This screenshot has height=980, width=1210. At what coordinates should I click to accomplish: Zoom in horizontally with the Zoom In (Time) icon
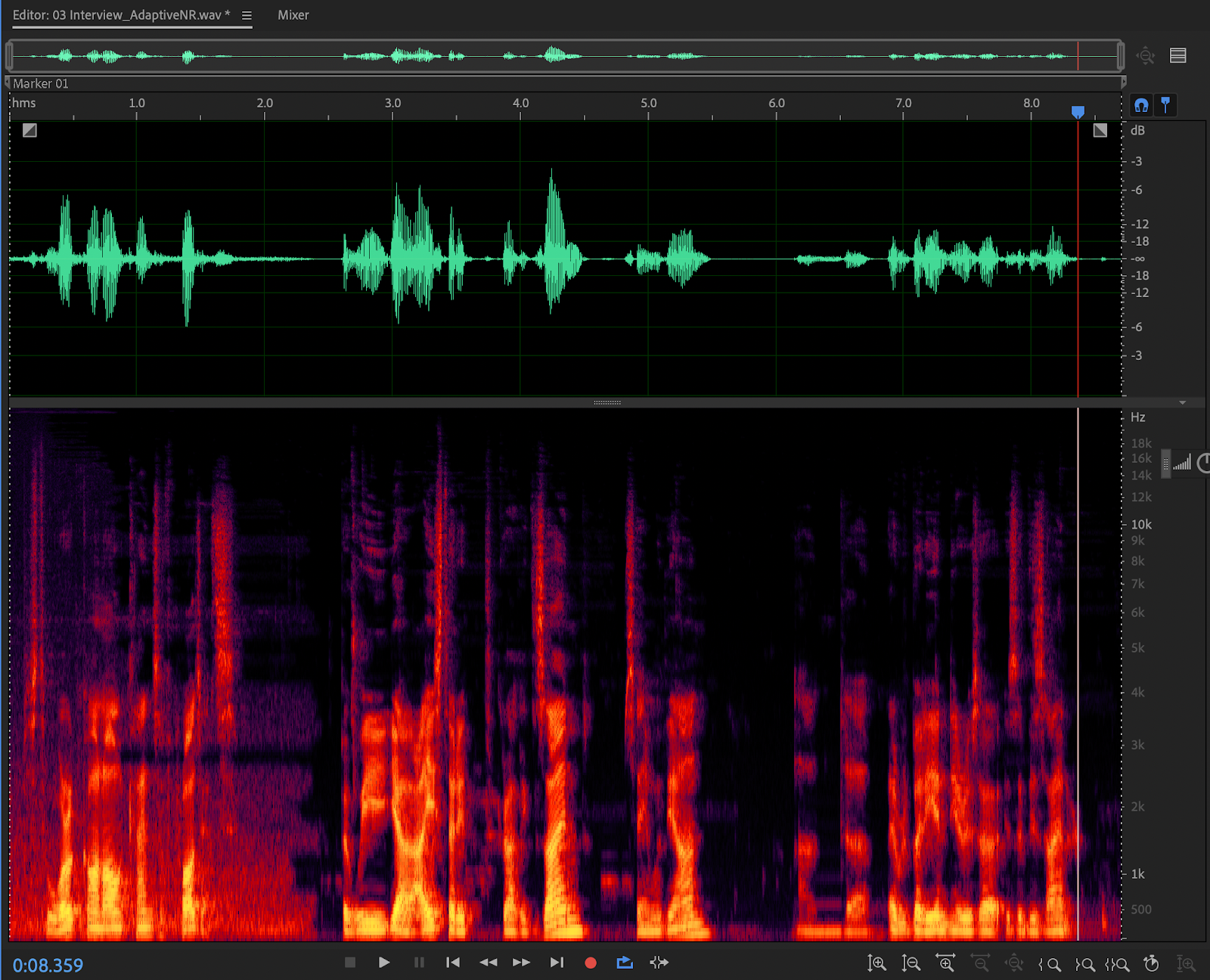[945, 964]
